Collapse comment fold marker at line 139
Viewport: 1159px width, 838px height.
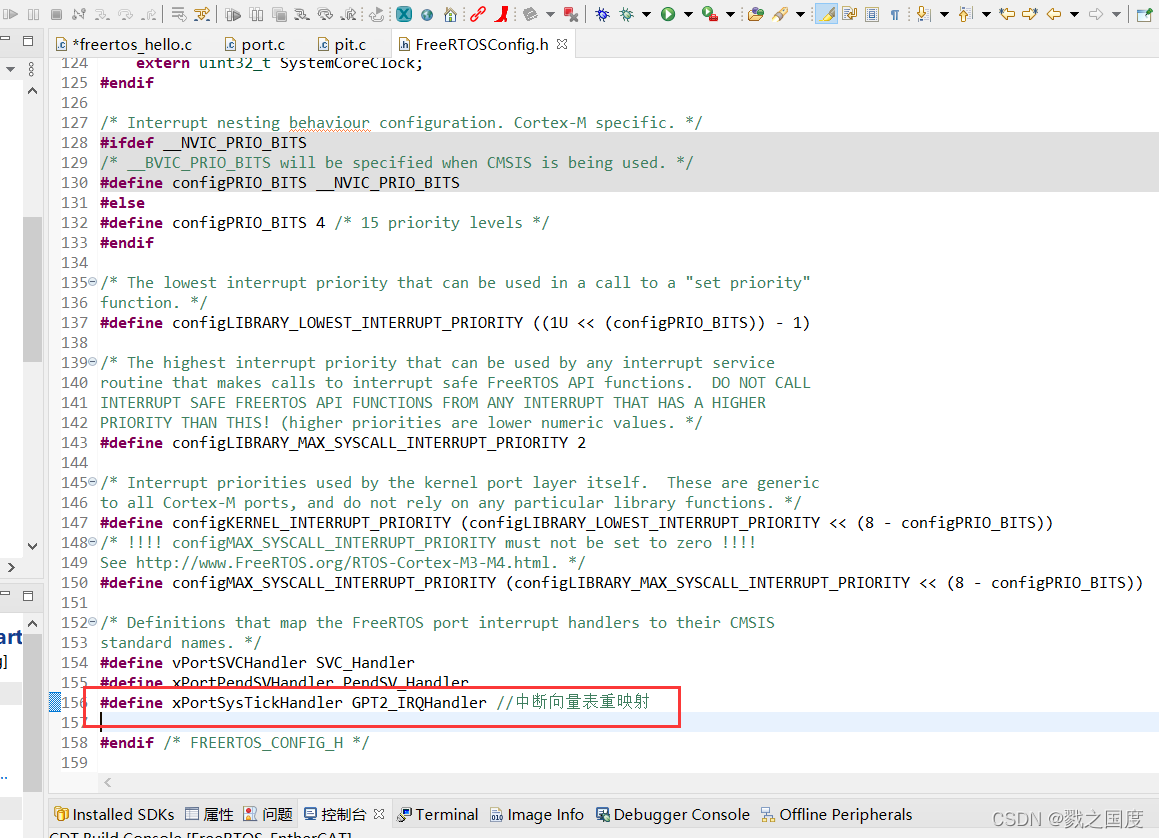point(92,361)
